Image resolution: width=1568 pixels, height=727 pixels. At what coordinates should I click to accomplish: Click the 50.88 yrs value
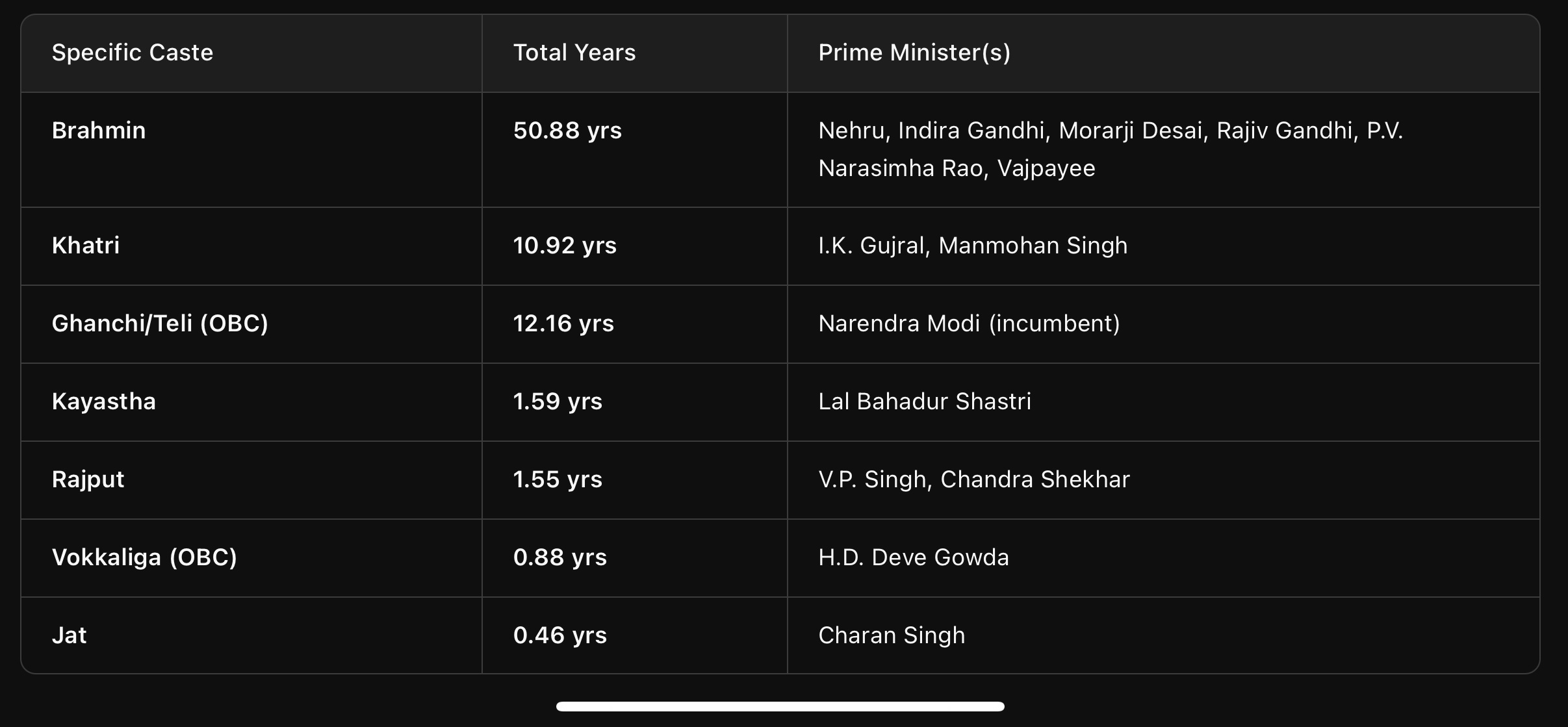click(567, 131)
